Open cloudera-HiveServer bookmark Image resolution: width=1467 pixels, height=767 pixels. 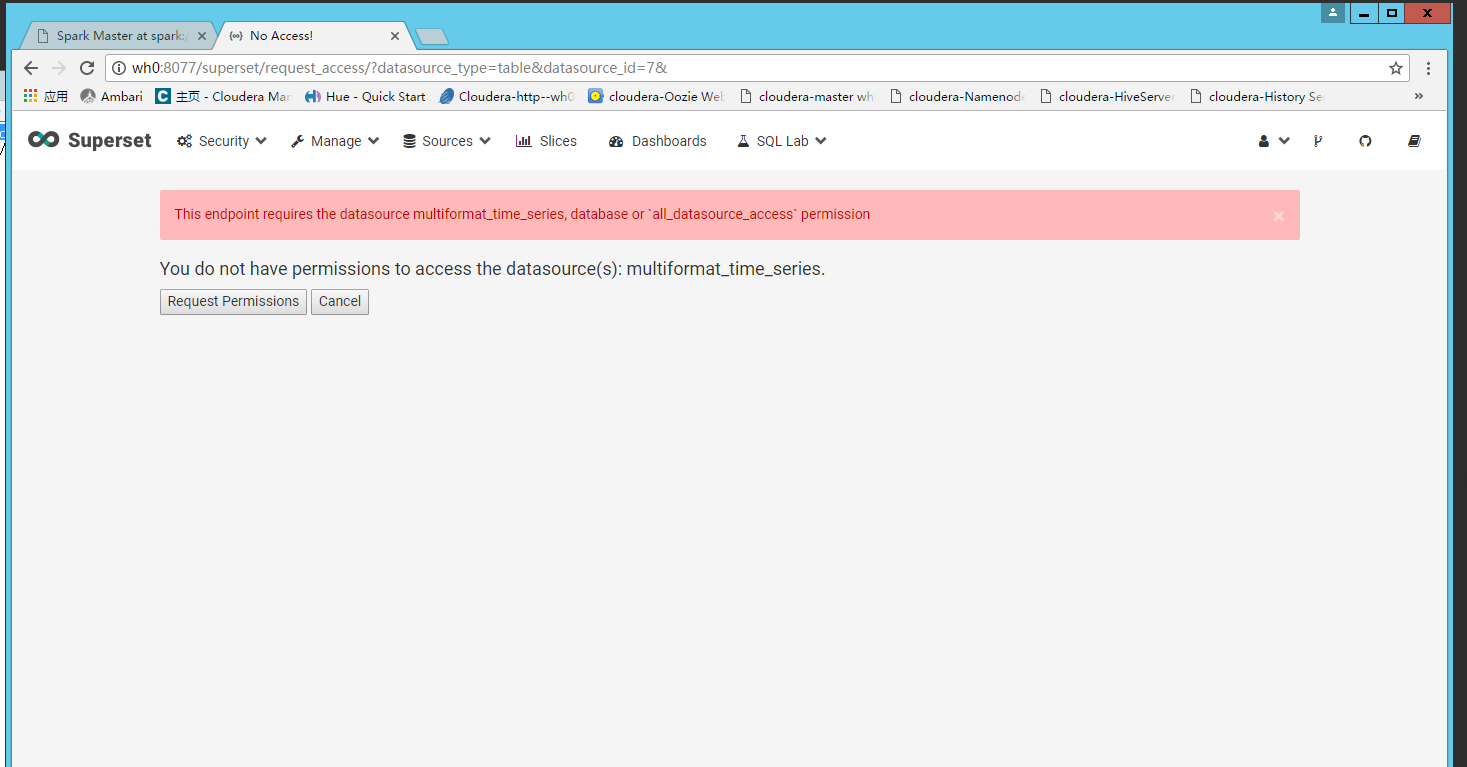[1106, 96]
